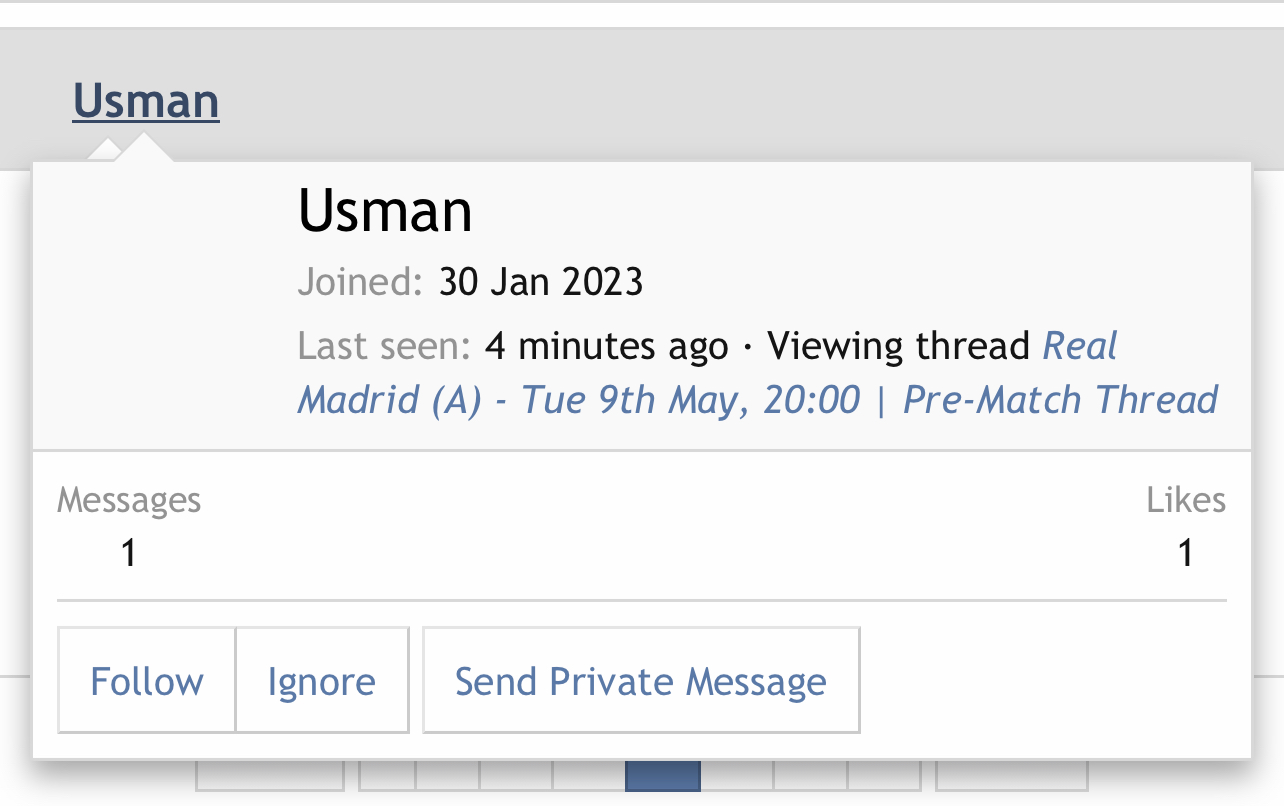Screen dimensions: 1284x806
Task: Open Usman's profile from the card heading
Action: click(x=385, y=211)
